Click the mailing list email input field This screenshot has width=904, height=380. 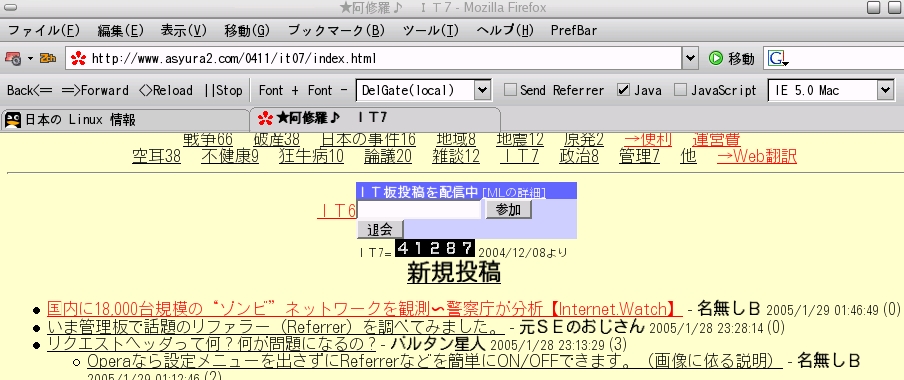point(419,210)
